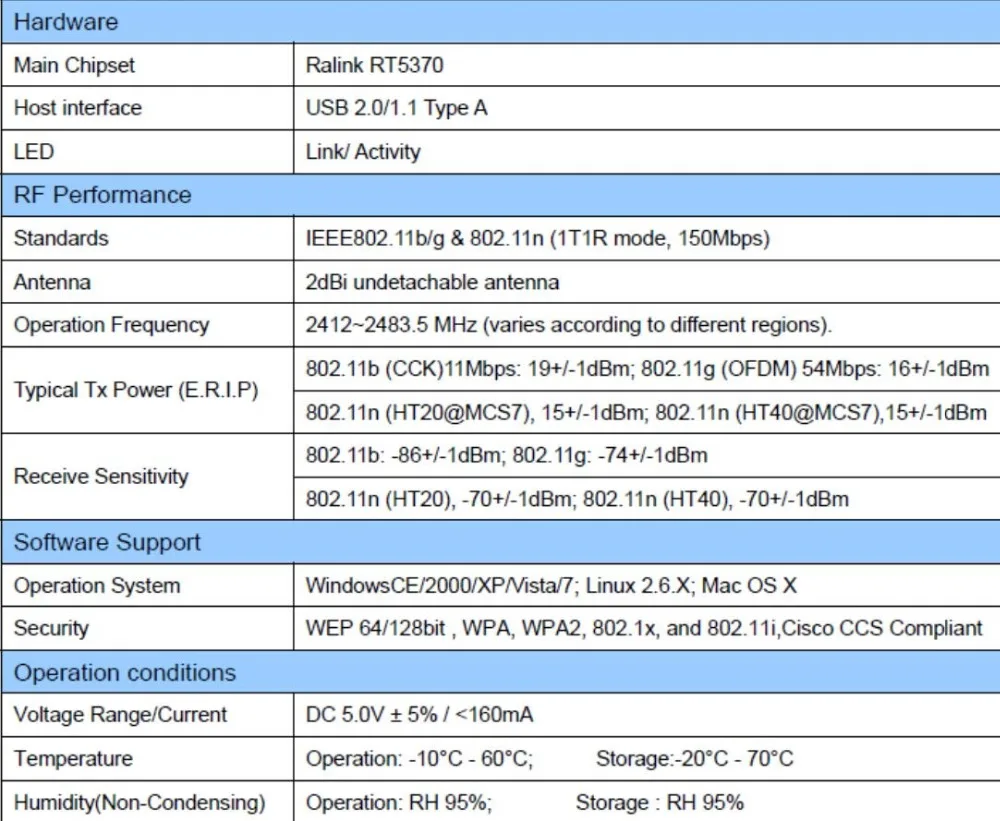Viewport: 1000px width, 821px height.
Task: Click the 2412~2483.5 MHz frequency value
Action: pos(568,325)
